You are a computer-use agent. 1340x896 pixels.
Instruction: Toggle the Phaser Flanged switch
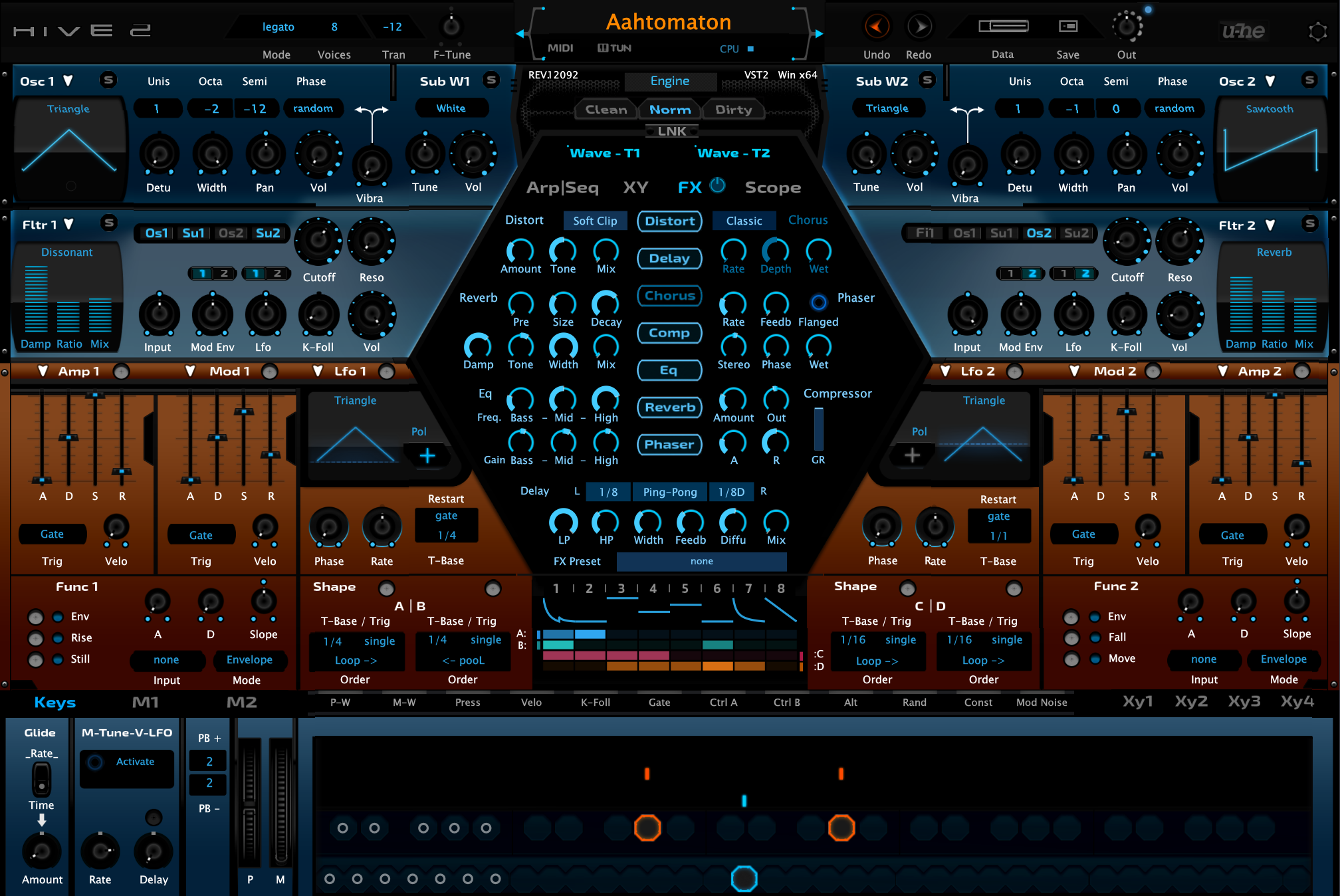pyautogui.click(x=819, y=302)
